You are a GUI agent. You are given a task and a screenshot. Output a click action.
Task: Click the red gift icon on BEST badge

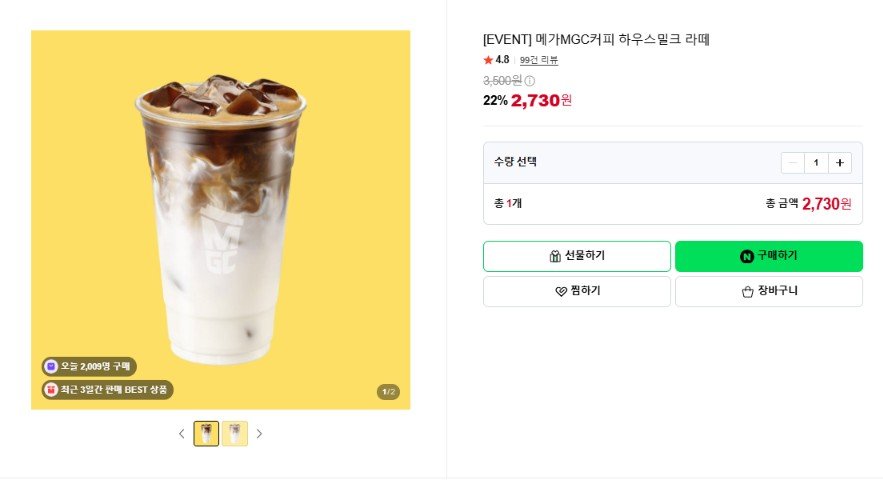(x=51, y=390)
